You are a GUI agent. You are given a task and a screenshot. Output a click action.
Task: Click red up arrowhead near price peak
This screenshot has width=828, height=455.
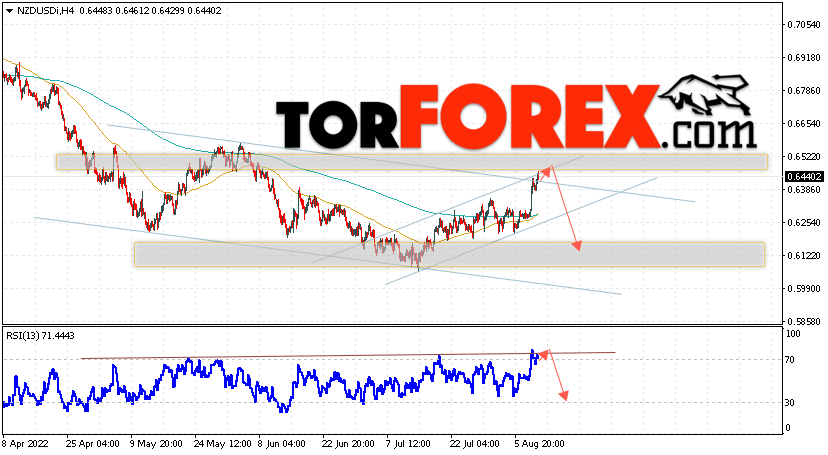point(546,170)
